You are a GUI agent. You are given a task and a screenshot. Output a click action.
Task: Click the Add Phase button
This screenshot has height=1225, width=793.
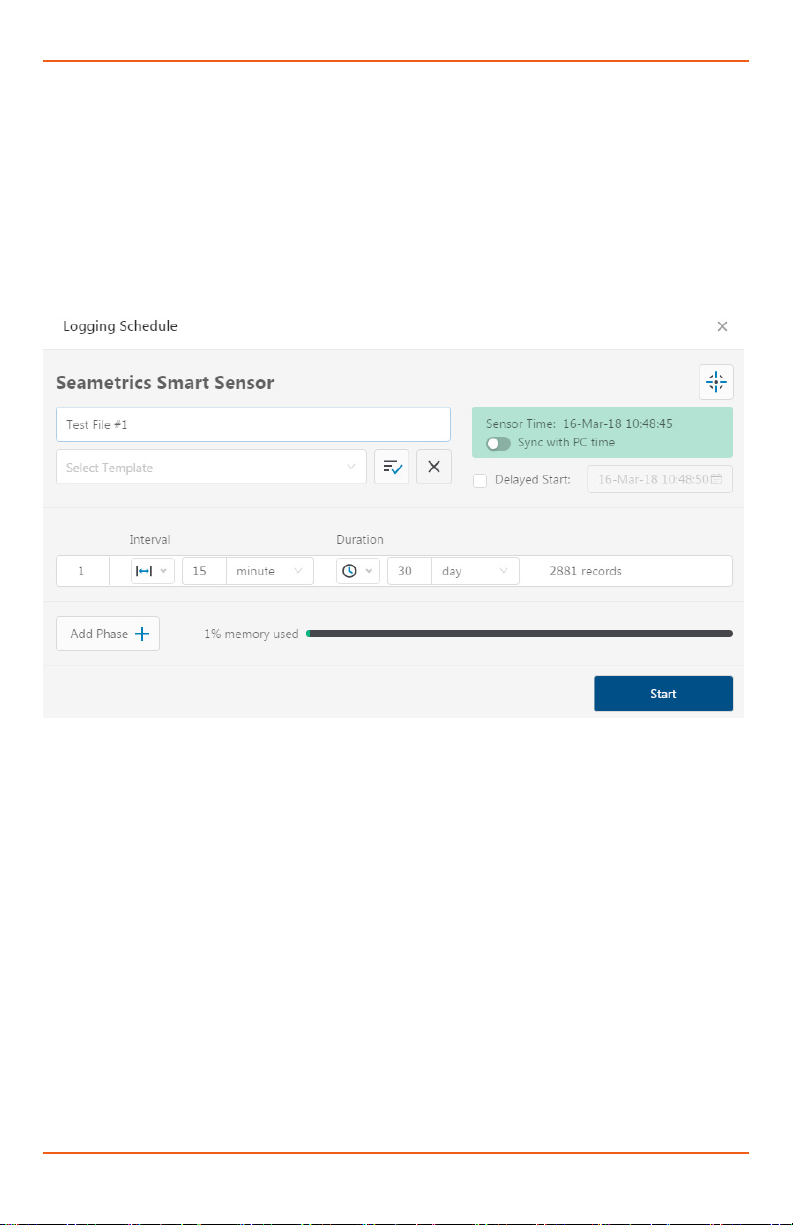pyautogui.click(x=108, y=634)
